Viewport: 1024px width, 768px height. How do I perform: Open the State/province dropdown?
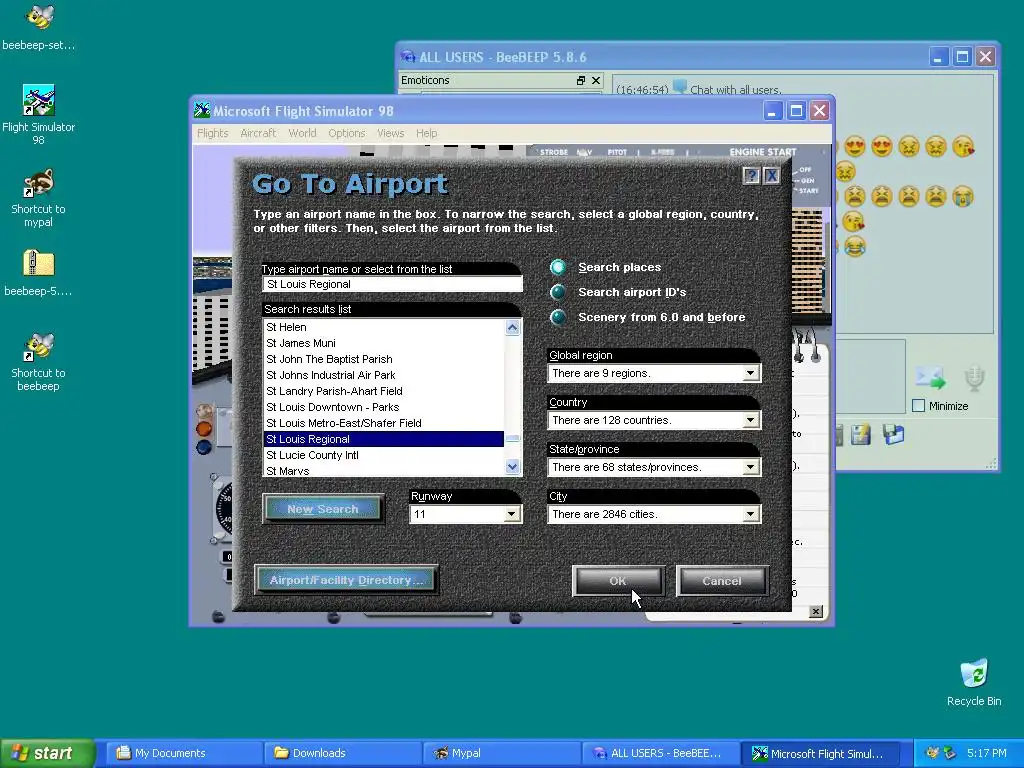750,467
